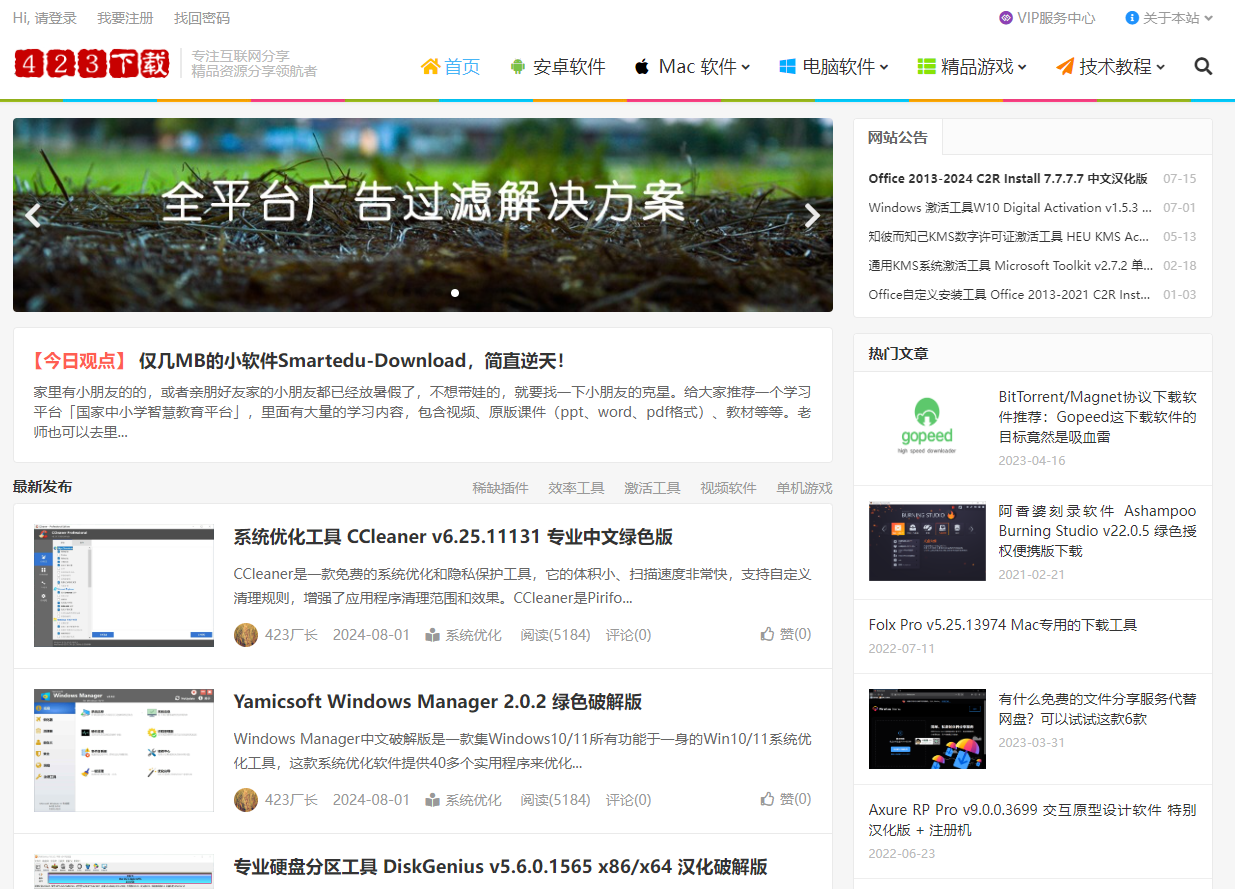
Task: Select the 效率工具 filter tab
Action: click(x=576, y=488)
